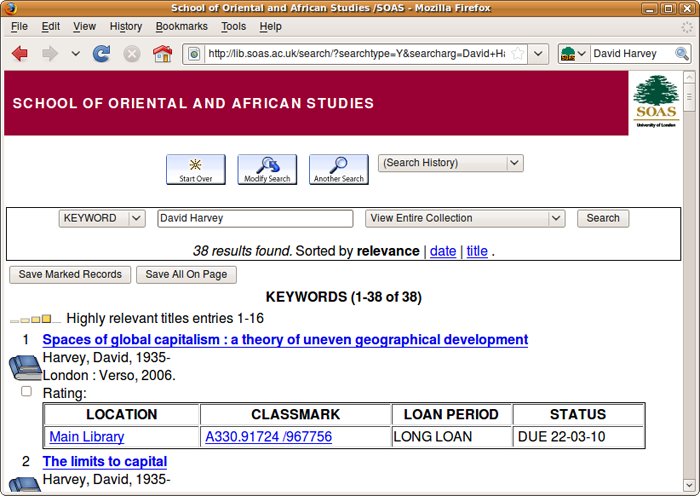This screenshot has height=496, width=700.
Task: Expand the View Entire Collection dropdown
Action: point(465,218)
